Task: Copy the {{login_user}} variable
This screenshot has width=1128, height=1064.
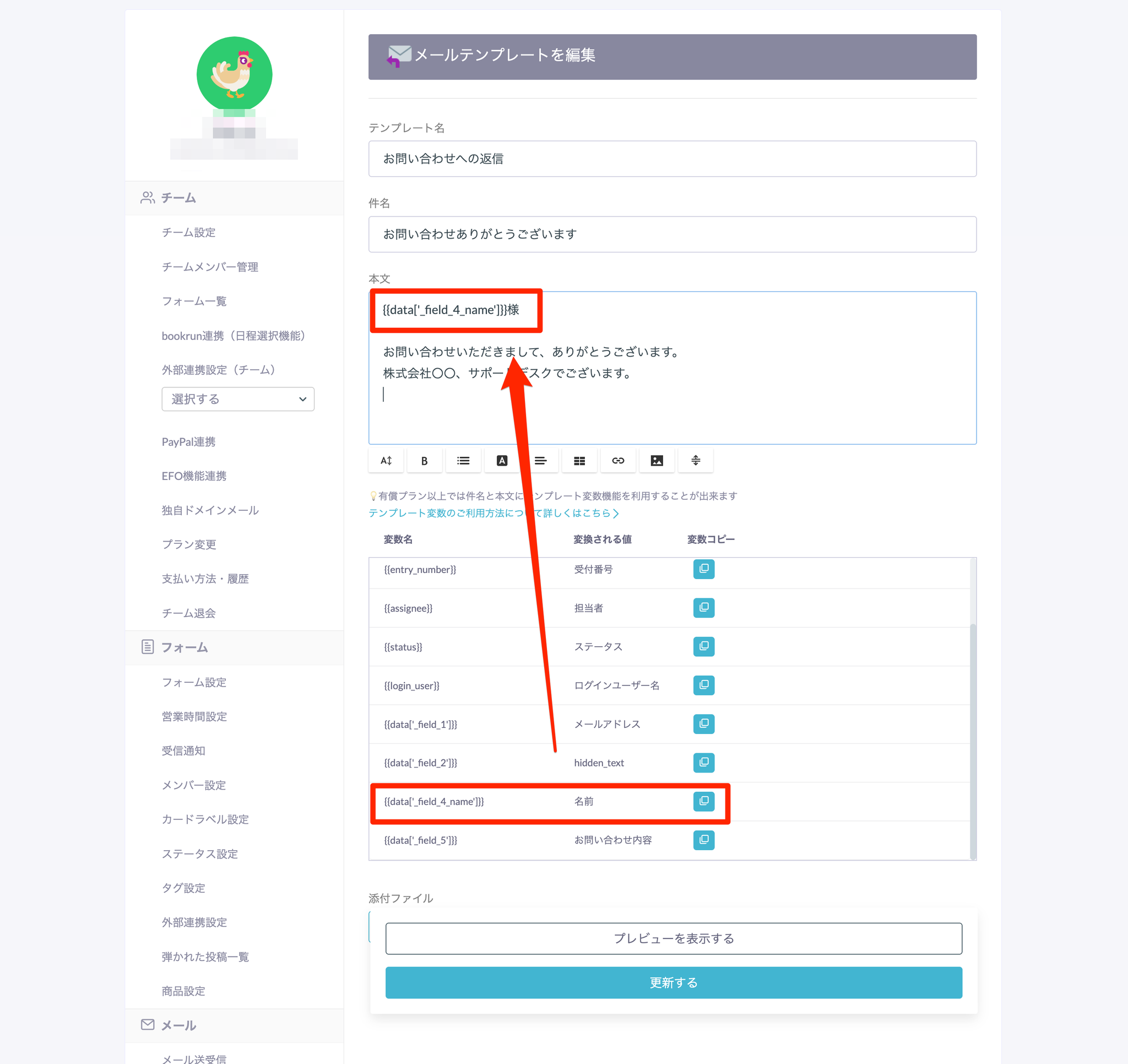Action: click(x=703, y=685)
